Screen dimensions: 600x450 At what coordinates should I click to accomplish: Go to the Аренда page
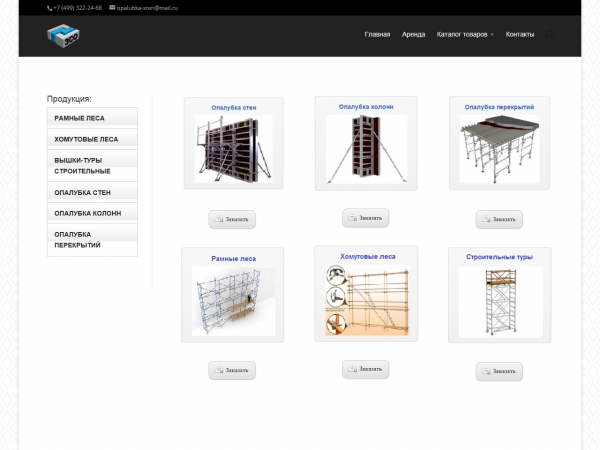coord(413,34)
